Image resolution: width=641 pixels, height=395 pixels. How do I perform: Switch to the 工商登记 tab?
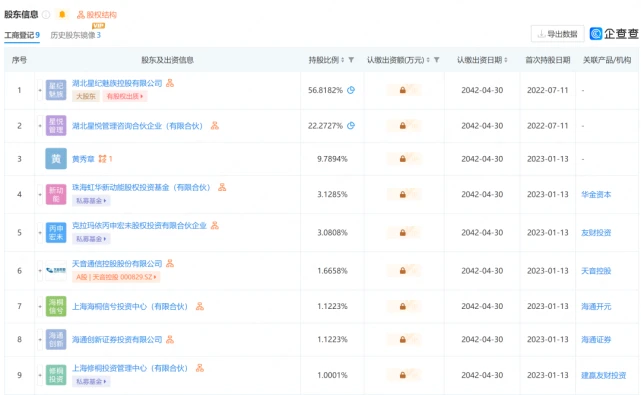[22, 35]
